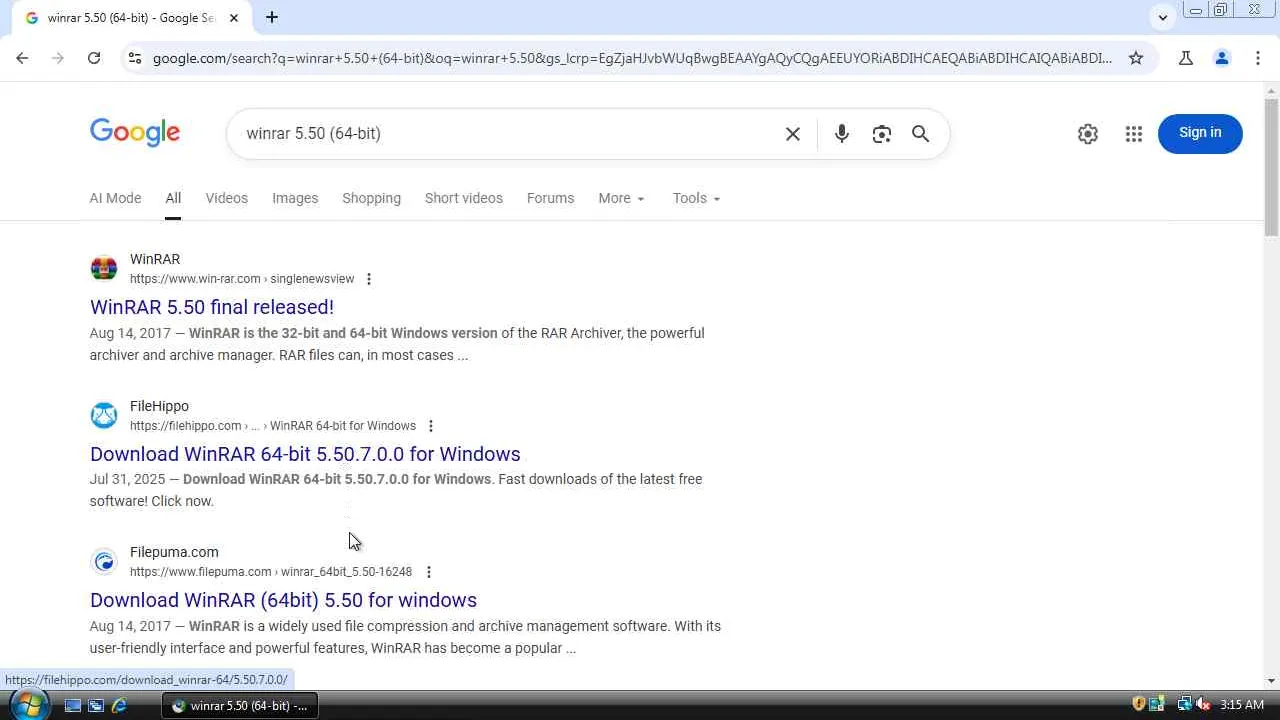Image resolution: width=1280 pixels, height=720 pixels.
Task: Click the Sign in button
Action: click(x=1200, y=133)
